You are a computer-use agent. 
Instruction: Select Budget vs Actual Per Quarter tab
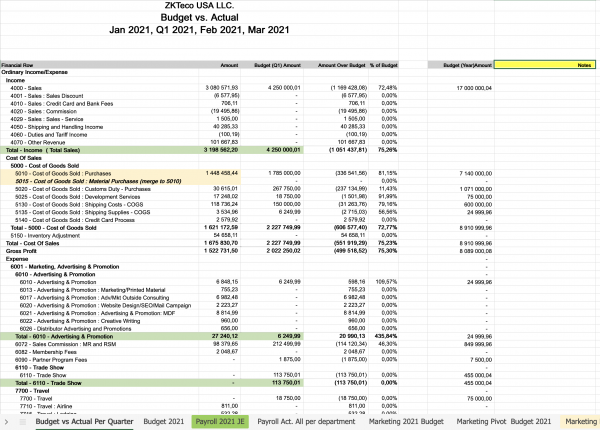coord(83,422)
